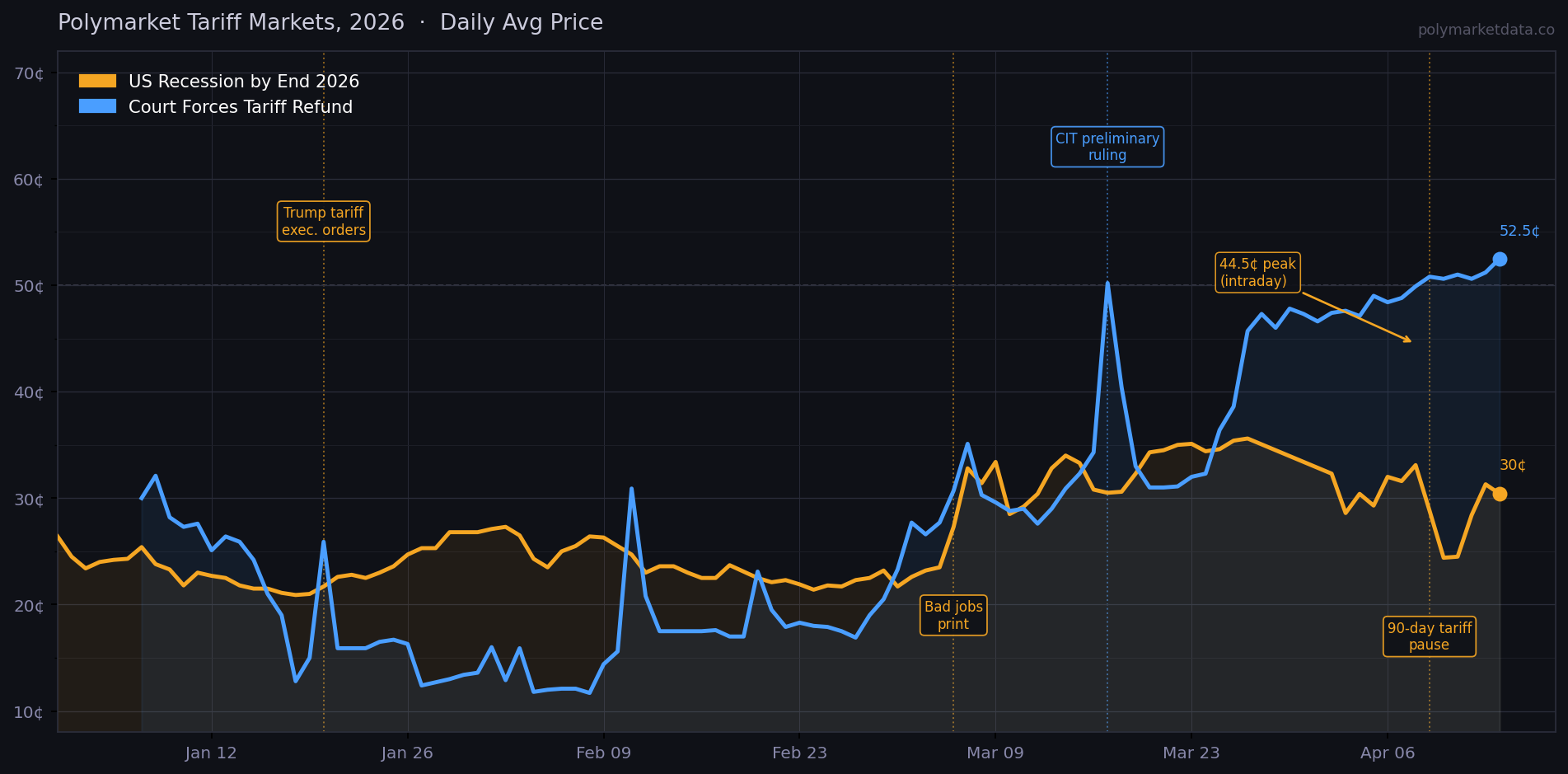Viewport: 1568px width, 774px height.
Task: Select the 'CIT preliminary ruling' annotation box
Action: pyautogui.click(x=1107, y=147)
